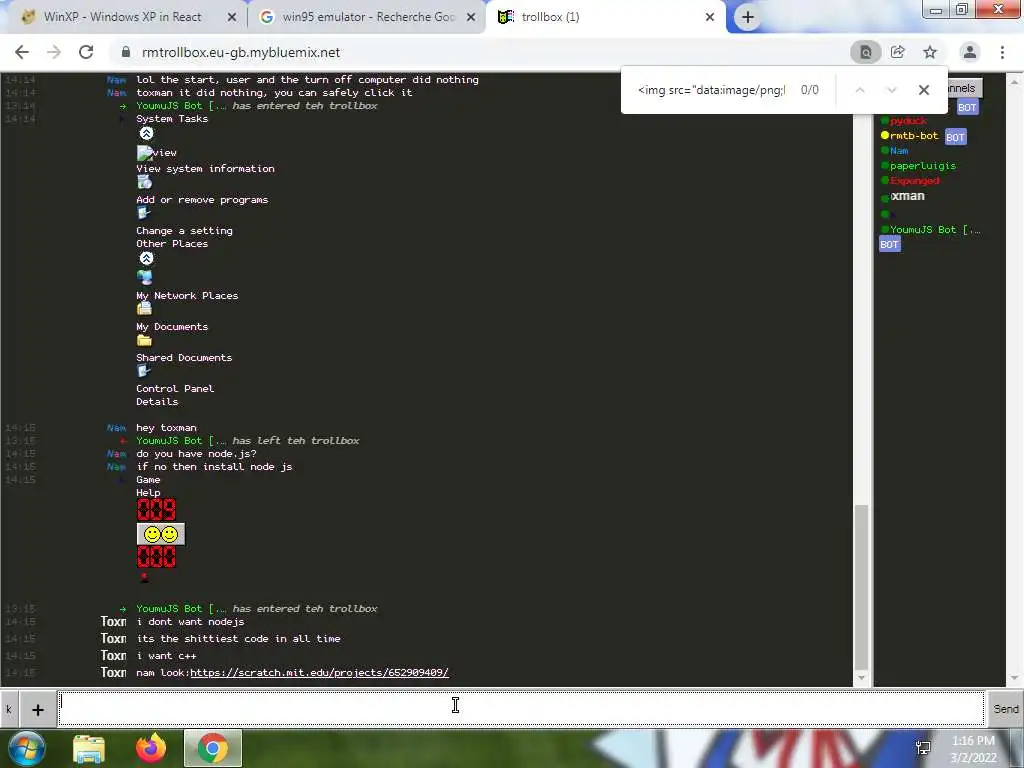Click the browser forward arrow
The image size is (1024, 768).
click(54, 52)
